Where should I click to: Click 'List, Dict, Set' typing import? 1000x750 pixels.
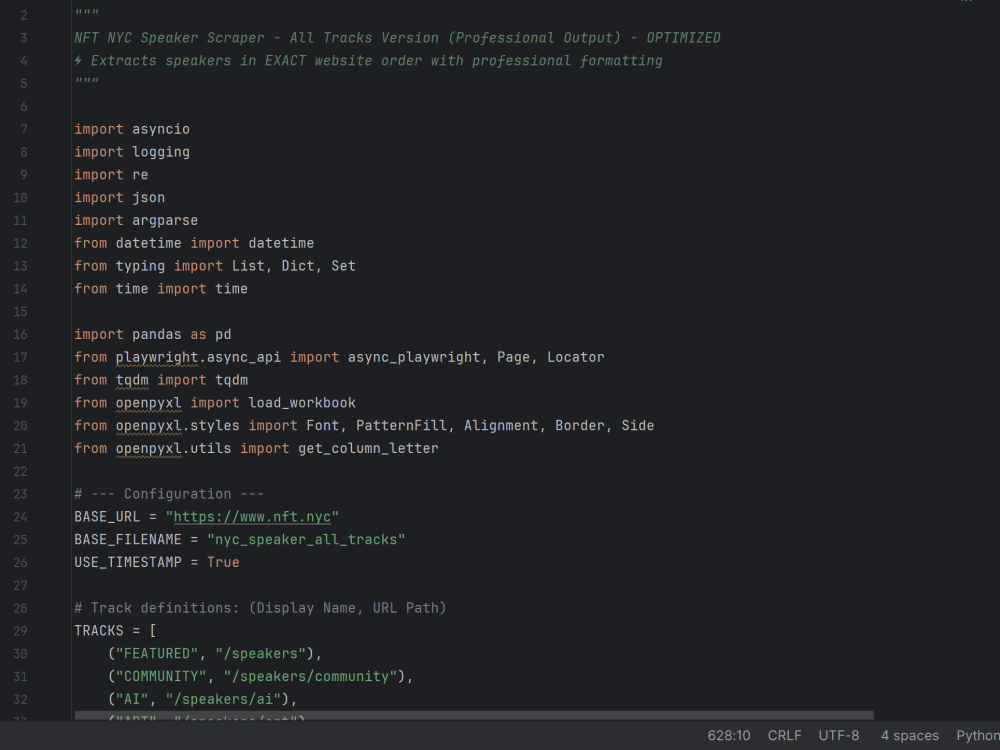[x=293, y=266]
